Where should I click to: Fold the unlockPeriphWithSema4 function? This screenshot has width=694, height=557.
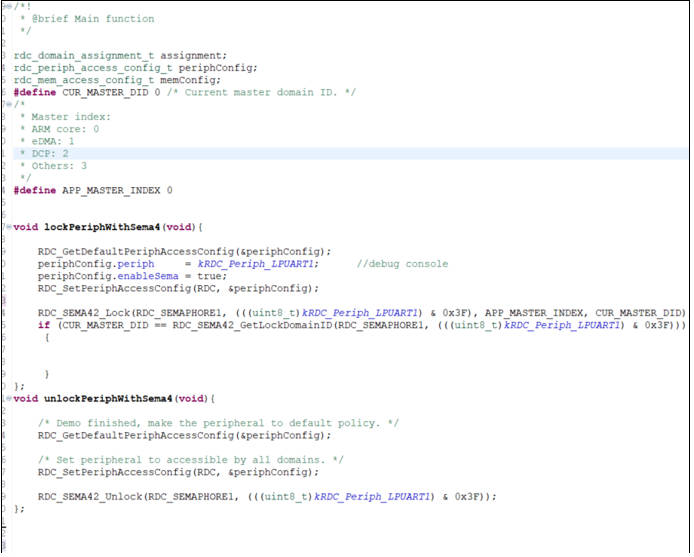click(7, 398)
